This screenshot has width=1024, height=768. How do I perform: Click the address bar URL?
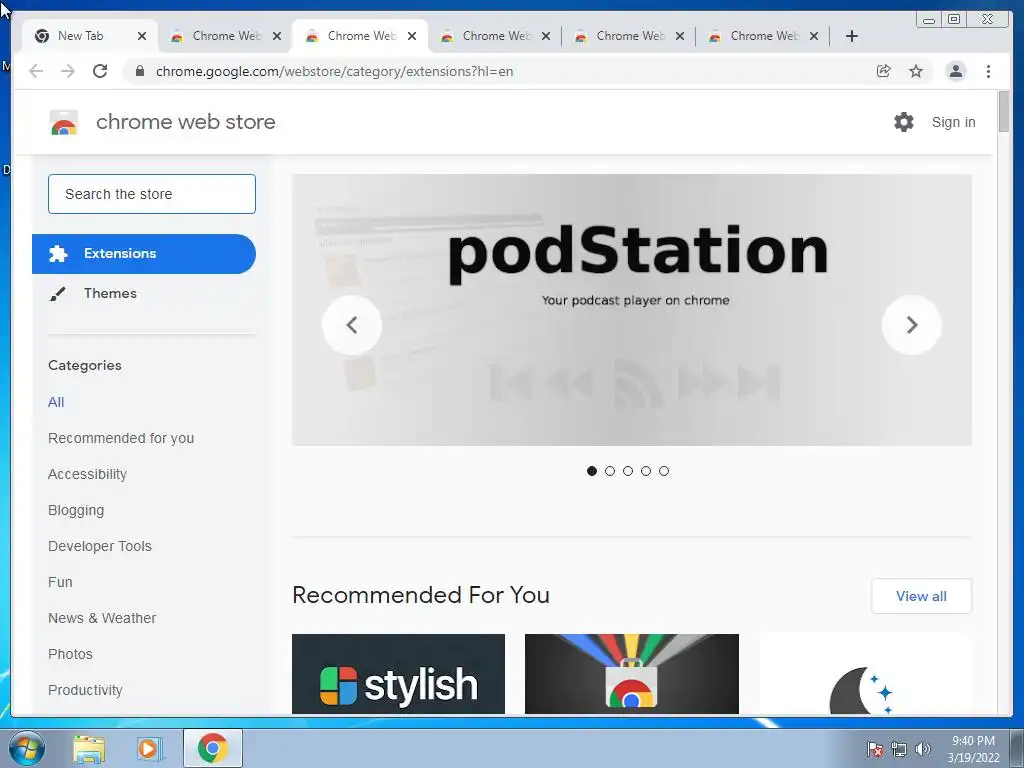[334, 71]
